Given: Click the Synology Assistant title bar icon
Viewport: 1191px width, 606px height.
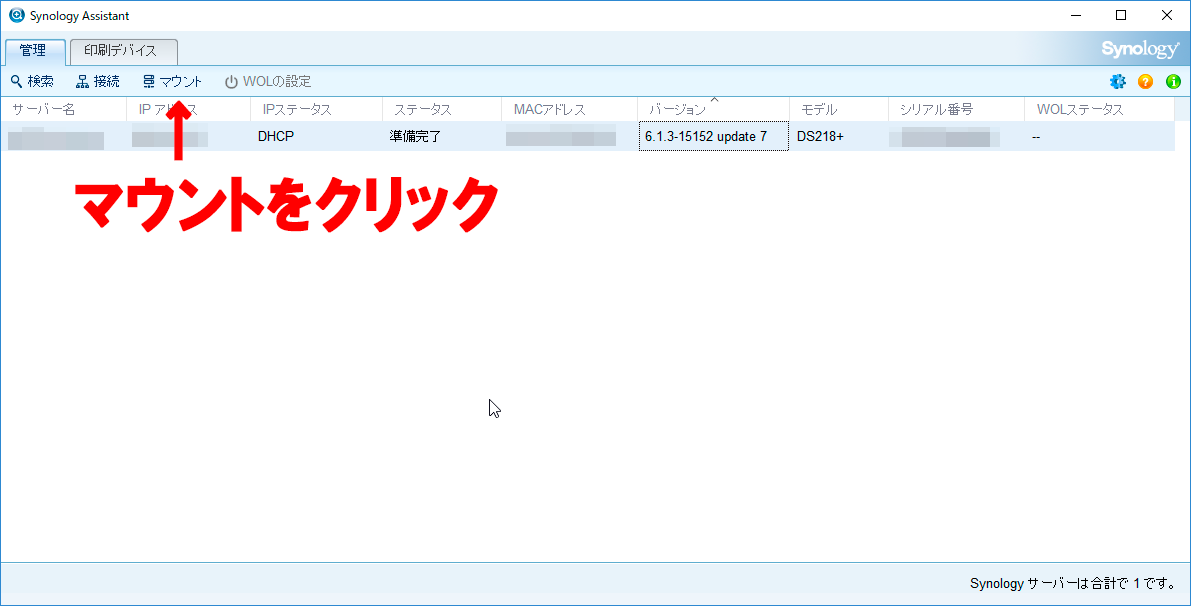Looking at the screenshot, I should pyautogui.click(x=16, y=15).
